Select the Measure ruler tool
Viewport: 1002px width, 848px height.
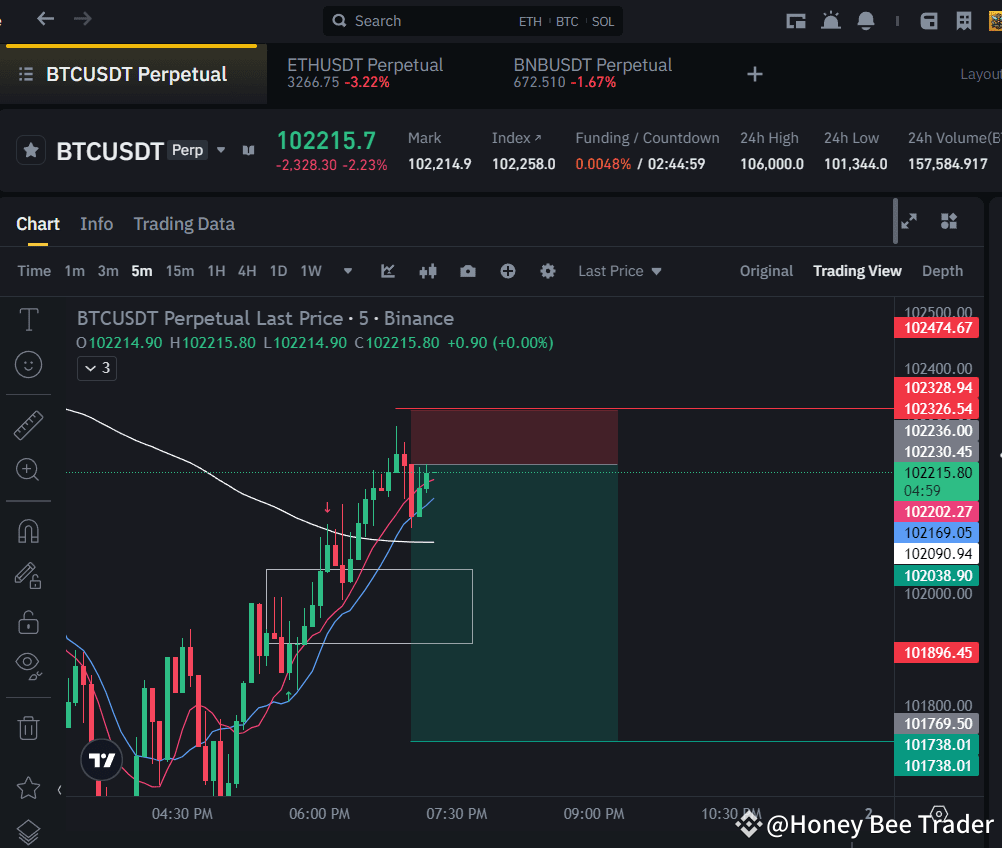tap(29, 423)
